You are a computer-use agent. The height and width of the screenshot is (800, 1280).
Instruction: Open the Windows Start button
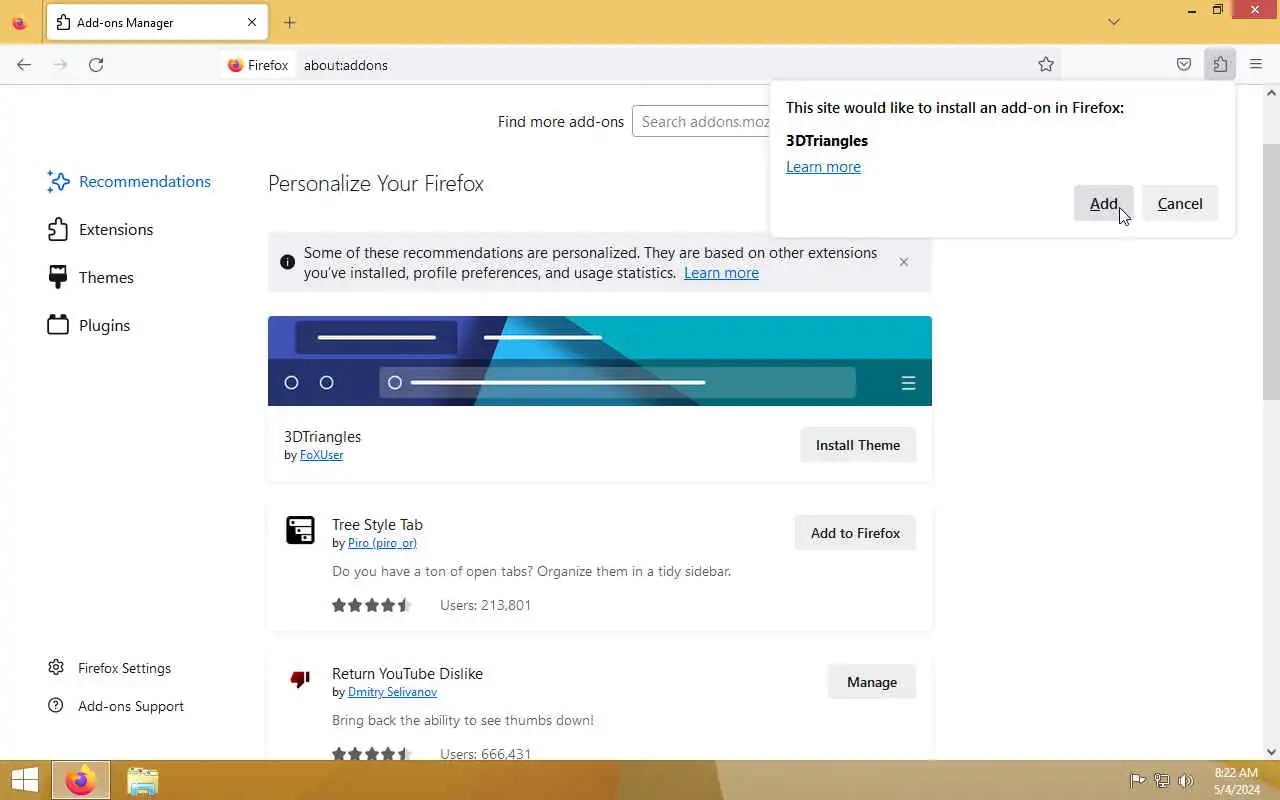click(x=24, y=781)
